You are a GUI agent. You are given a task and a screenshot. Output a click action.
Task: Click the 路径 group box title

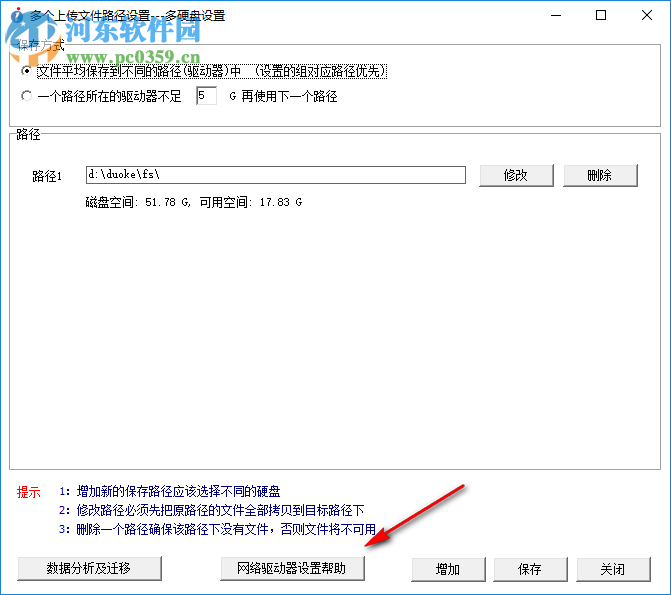[x=28, y=134]
